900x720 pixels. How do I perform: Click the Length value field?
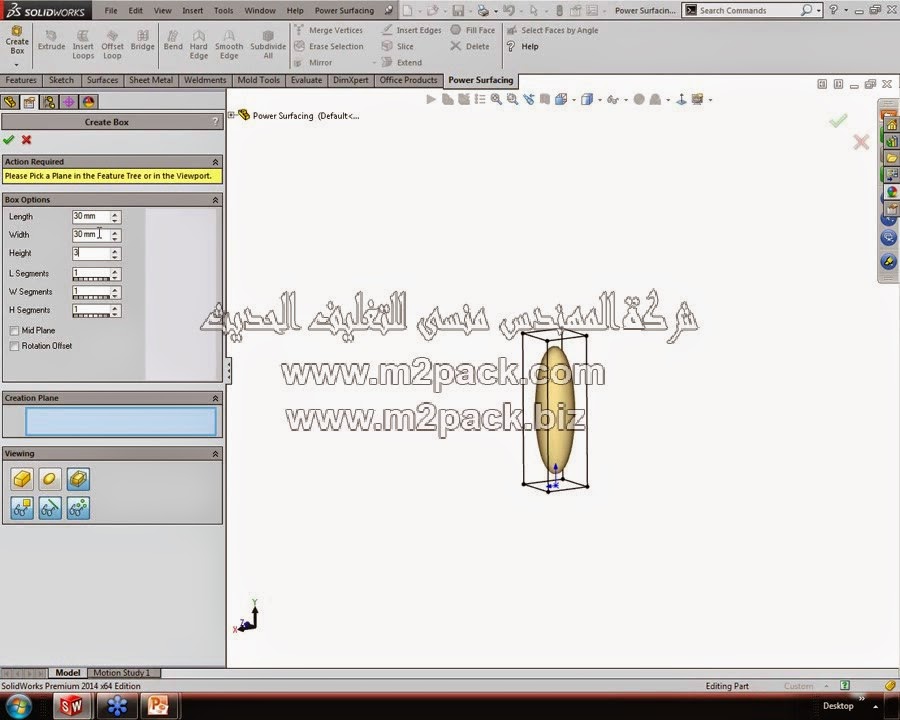tap(91, 216)
